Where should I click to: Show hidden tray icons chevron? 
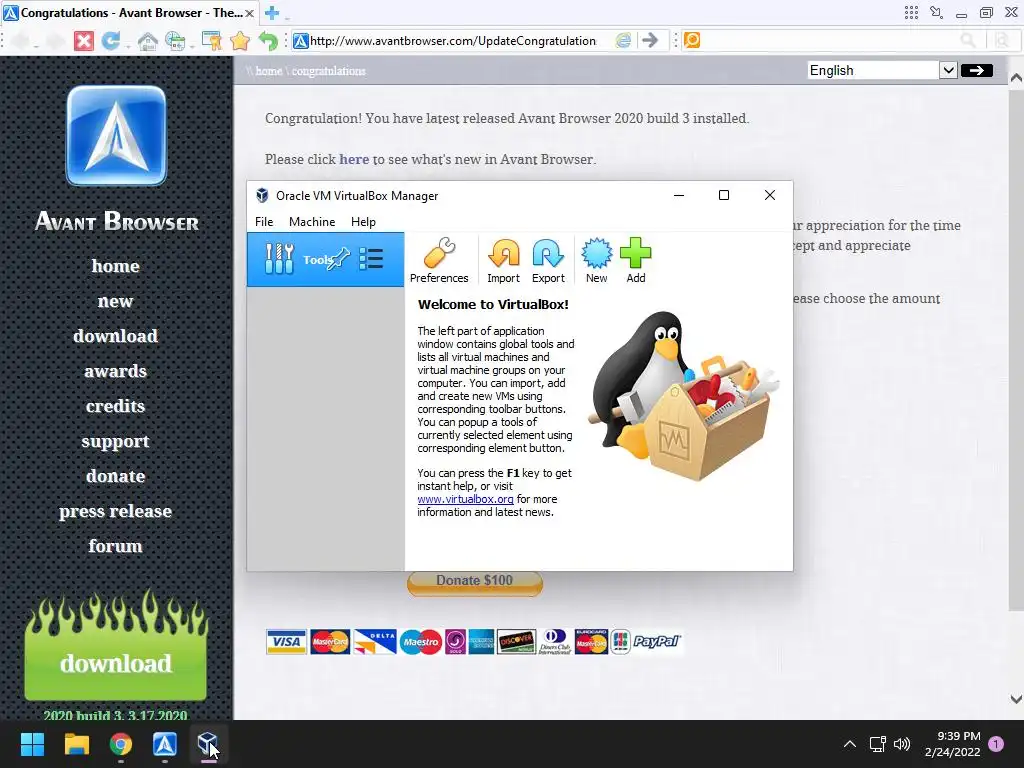pyautogui.click(x=850, y=744)
